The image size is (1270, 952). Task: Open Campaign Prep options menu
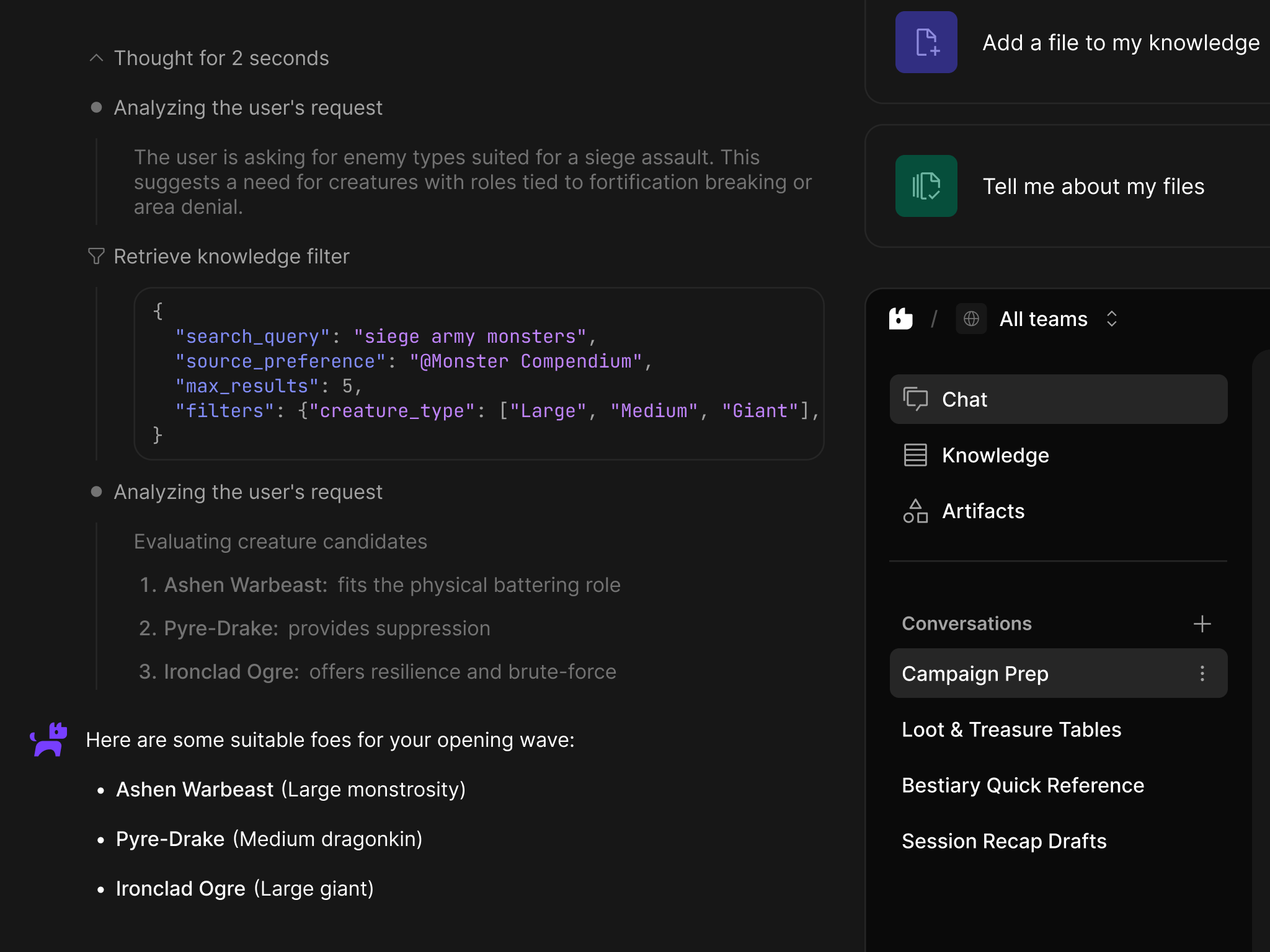(x=1202, y=673)
